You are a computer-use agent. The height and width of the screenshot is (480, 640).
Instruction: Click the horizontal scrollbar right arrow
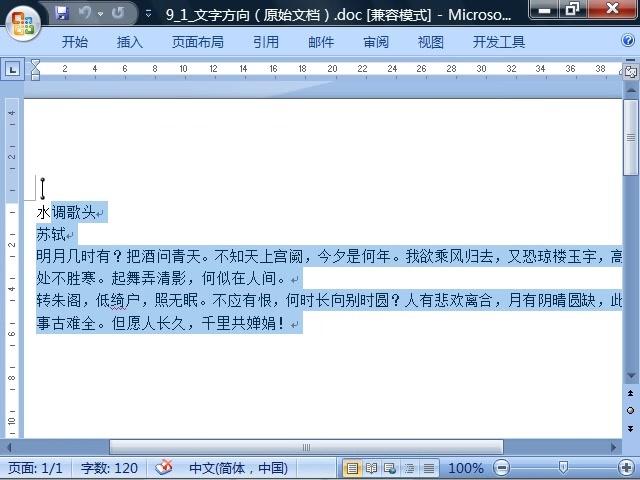(613, 447)
